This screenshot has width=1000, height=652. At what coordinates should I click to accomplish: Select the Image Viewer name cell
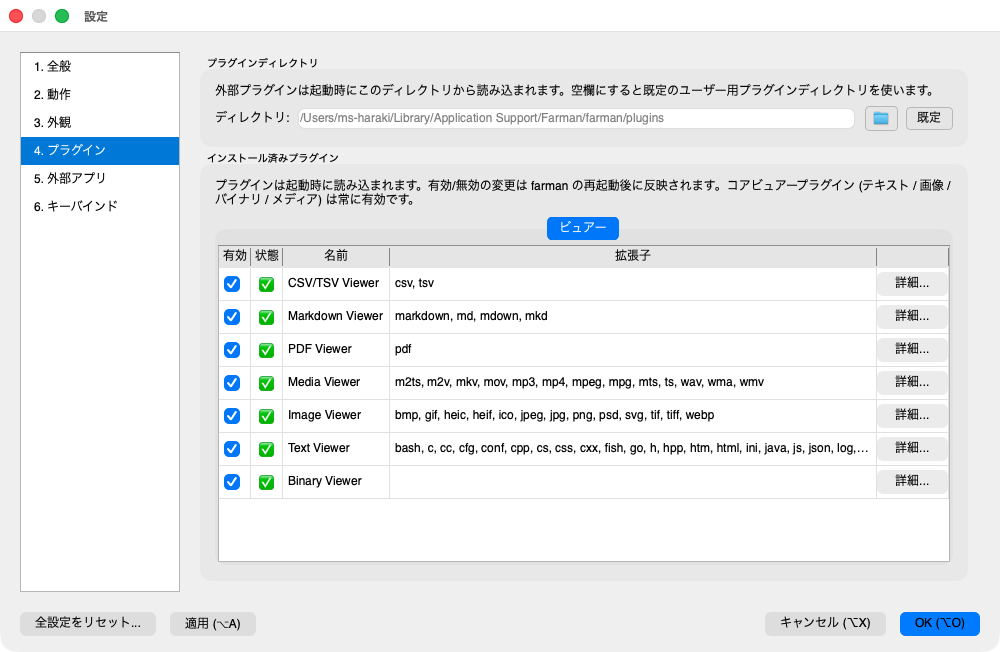pos(336,416)
